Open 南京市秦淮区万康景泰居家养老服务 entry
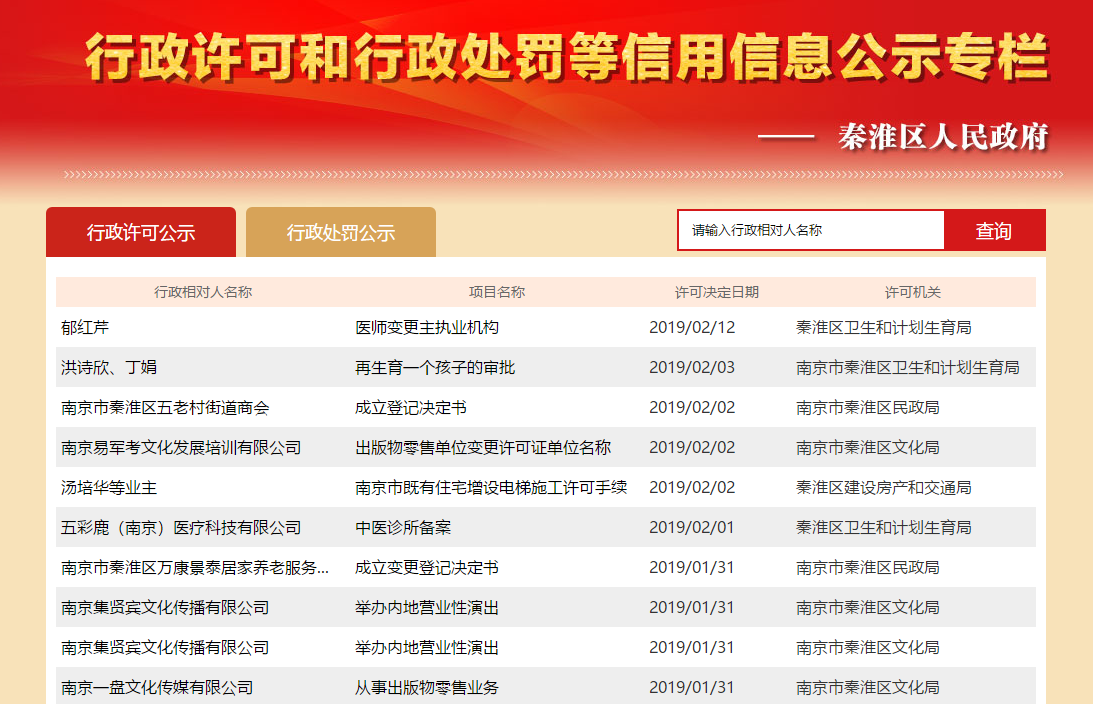The height and width of the screenshot is (704, 1093). coord(195,568)
